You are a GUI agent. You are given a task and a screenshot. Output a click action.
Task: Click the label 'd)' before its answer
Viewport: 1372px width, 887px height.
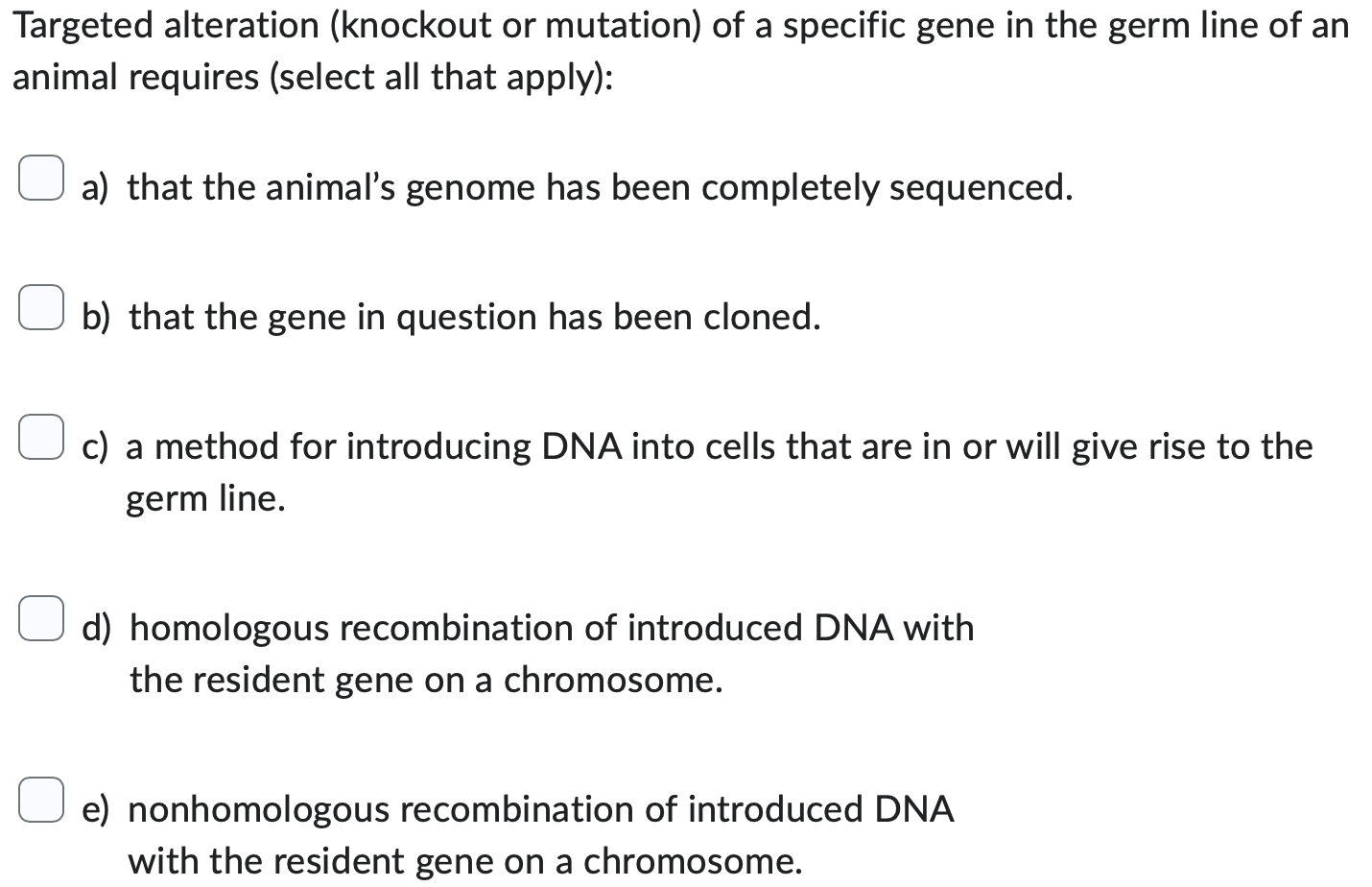coord(96,629)
